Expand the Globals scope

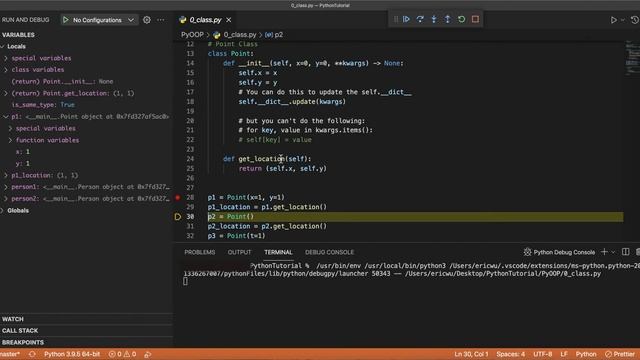click(x=3, y=211)
